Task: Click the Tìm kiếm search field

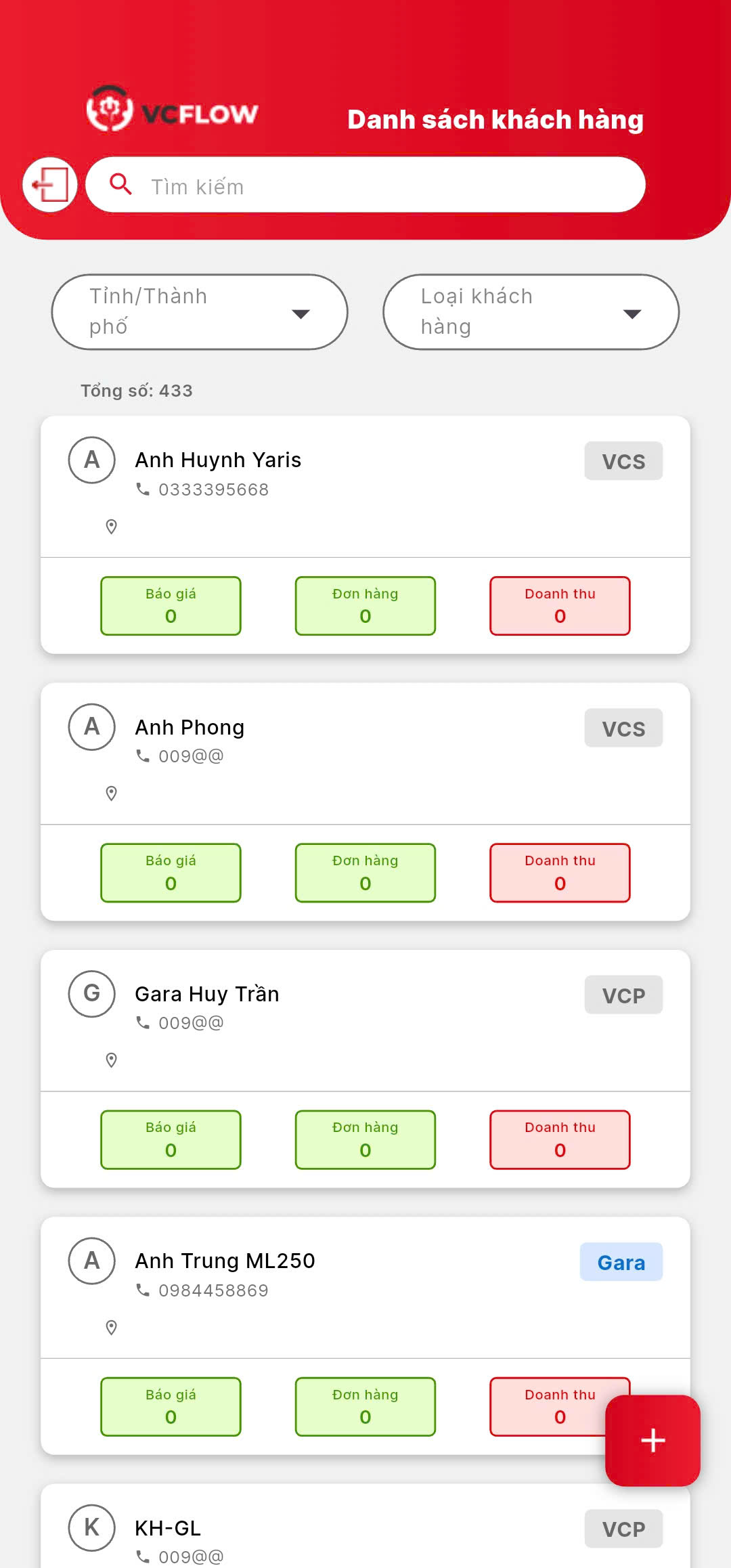Action: pos(379,186)
